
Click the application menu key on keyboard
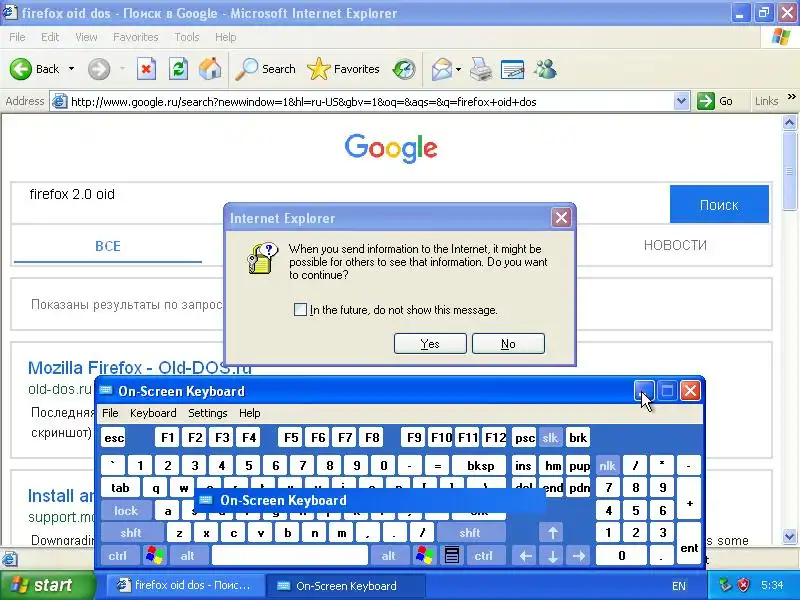point(452,555)
